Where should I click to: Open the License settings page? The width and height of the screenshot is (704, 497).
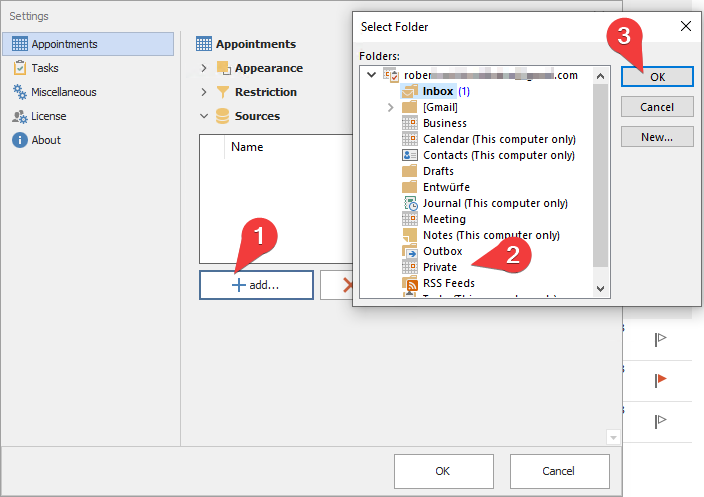[48, 116]
